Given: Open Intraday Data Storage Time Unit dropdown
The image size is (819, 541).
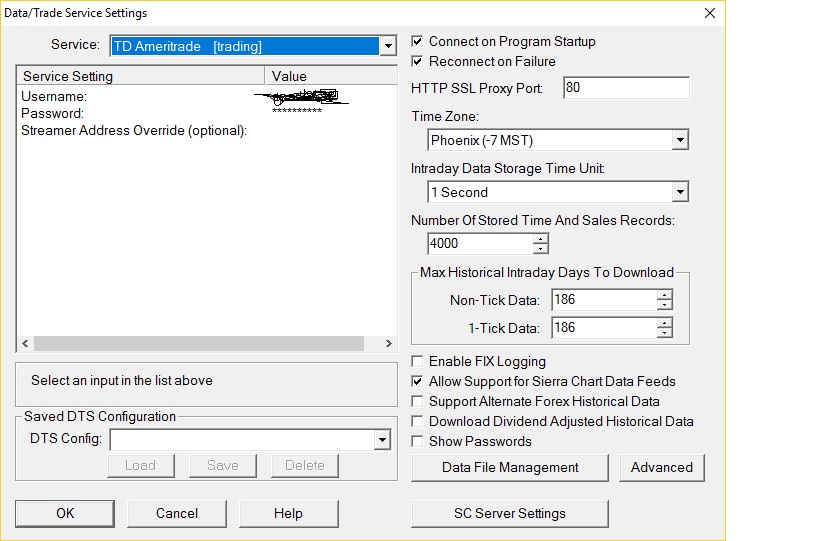Looking at the screenshot, I should pyautogui.click(x=680, y=193).
